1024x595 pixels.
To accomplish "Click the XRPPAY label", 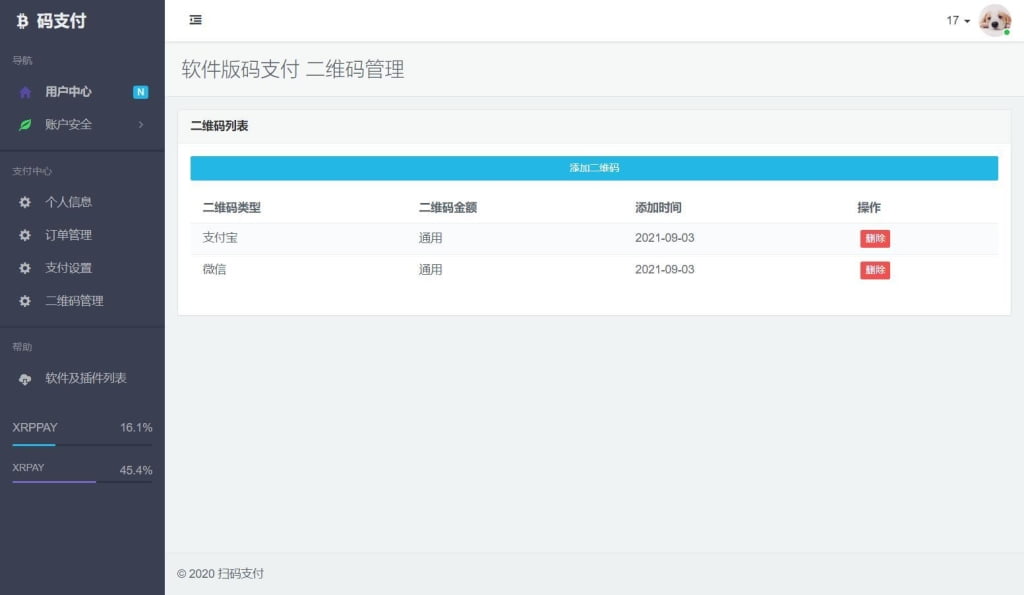I will [x=35, y=427].
